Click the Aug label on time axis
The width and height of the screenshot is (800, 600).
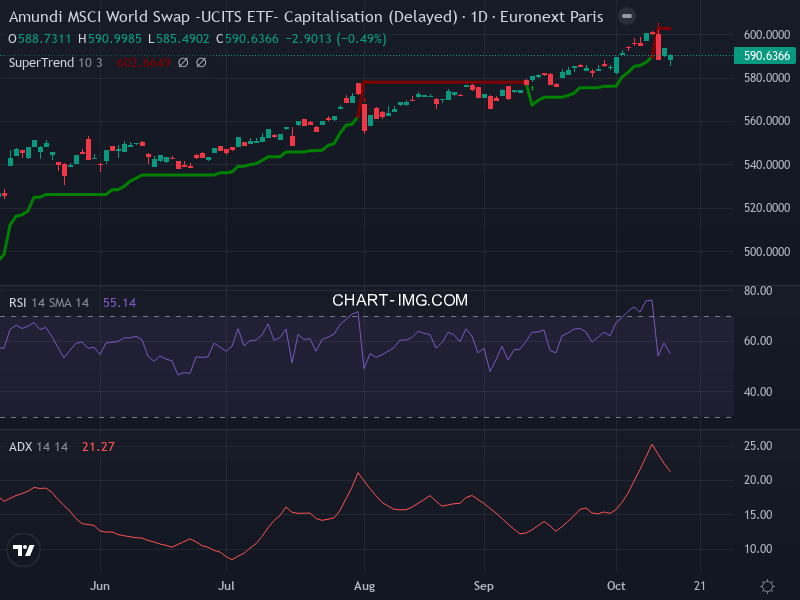tap(364, 586)
